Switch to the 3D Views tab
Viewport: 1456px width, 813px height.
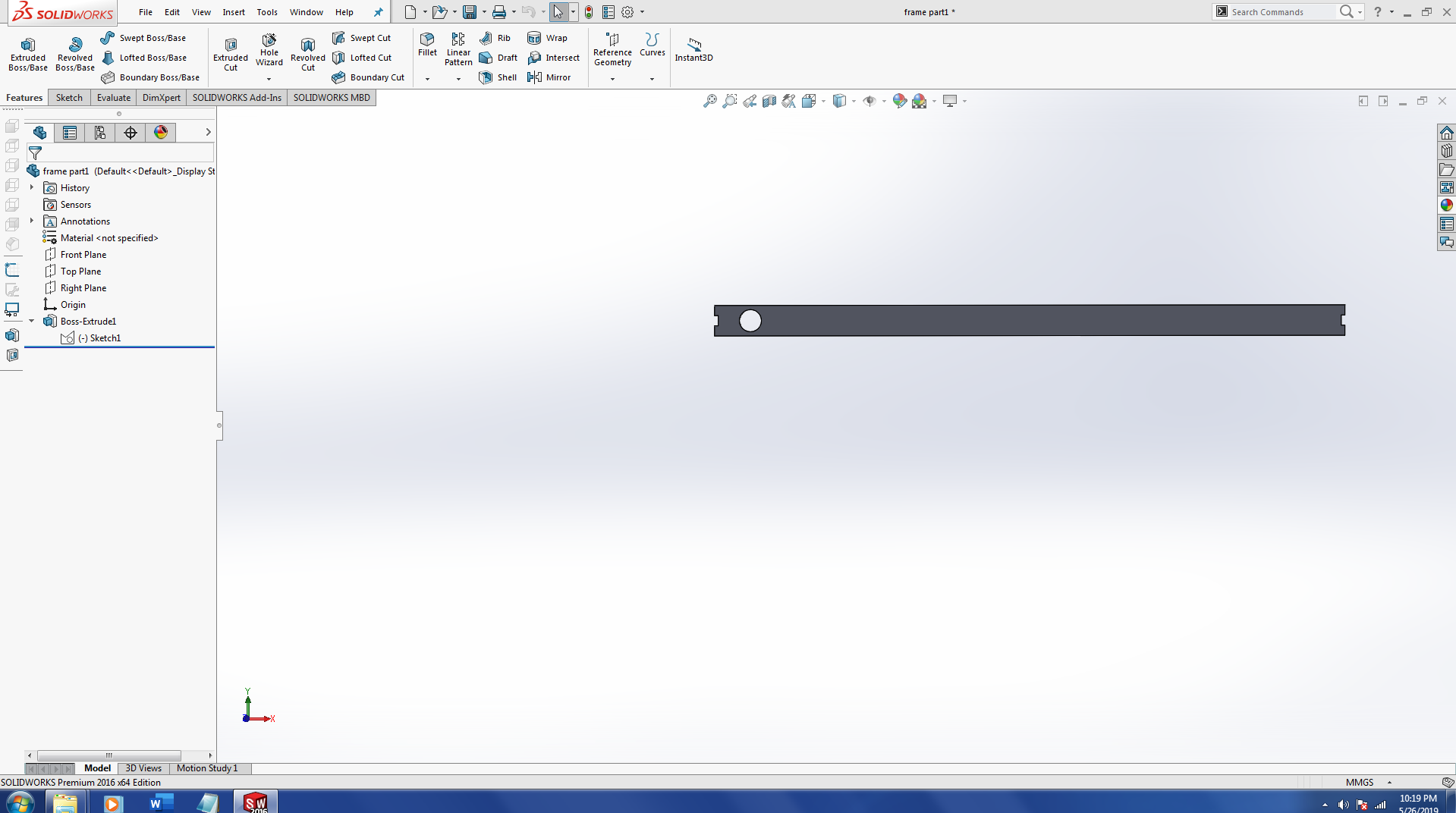click(143, 768)
